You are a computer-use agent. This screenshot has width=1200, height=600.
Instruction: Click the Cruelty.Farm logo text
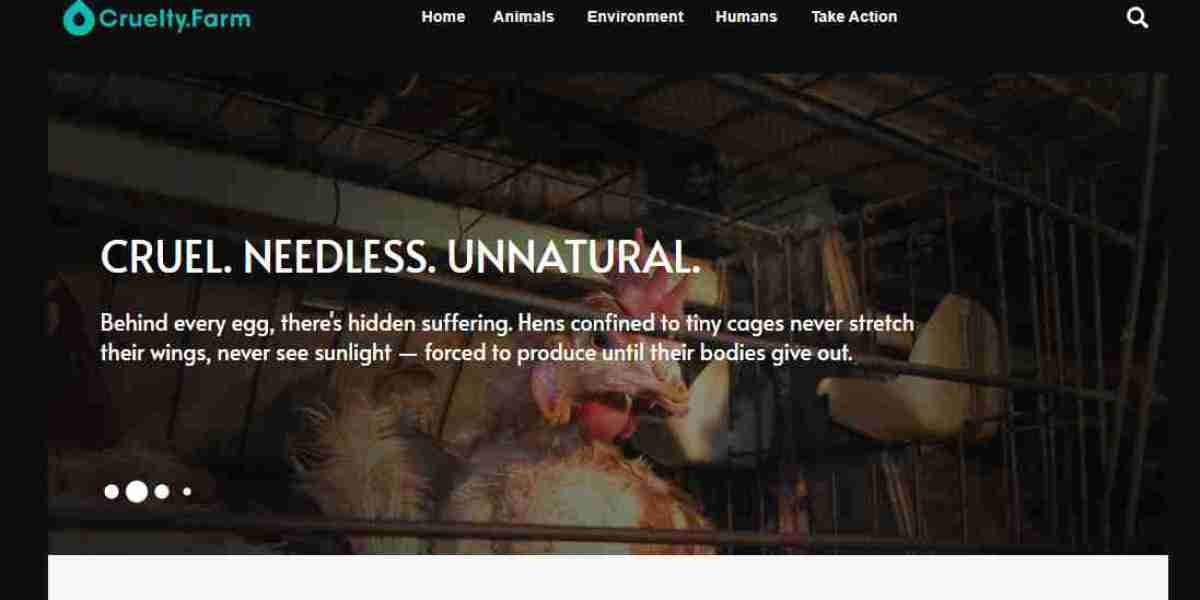click(x=174, y=18)
